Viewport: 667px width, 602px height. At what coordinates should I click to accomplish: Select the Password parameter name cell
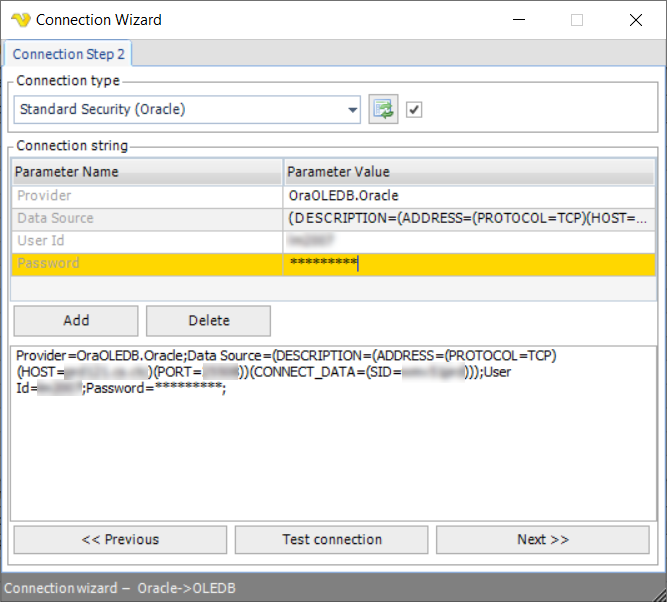point(147,264)
